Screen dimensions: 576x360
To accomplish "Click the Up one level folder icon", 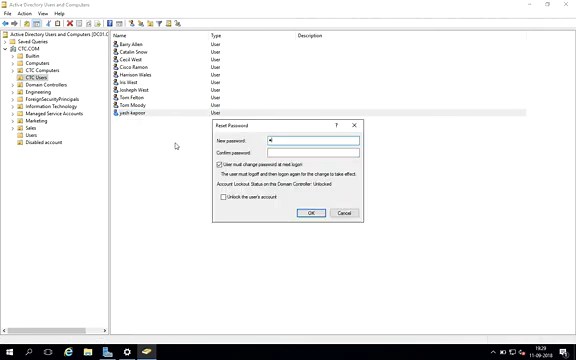I will pos(27,24).
